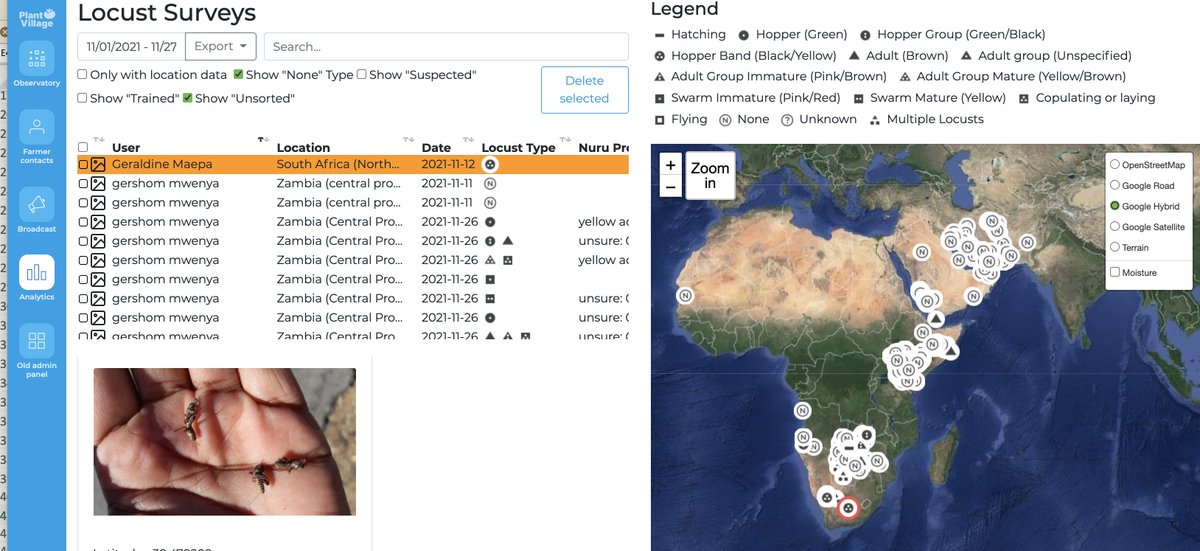Sort table by User column
This screenshot has width=1200, height=551.
(x=126, y=147)
